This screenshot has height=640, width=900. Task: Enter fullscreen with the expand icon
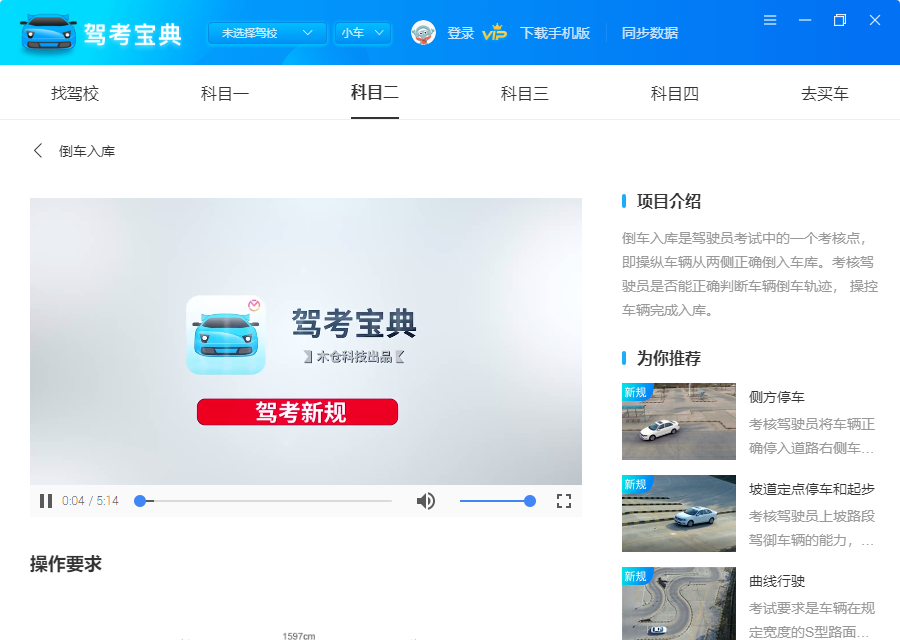point(564,501)
